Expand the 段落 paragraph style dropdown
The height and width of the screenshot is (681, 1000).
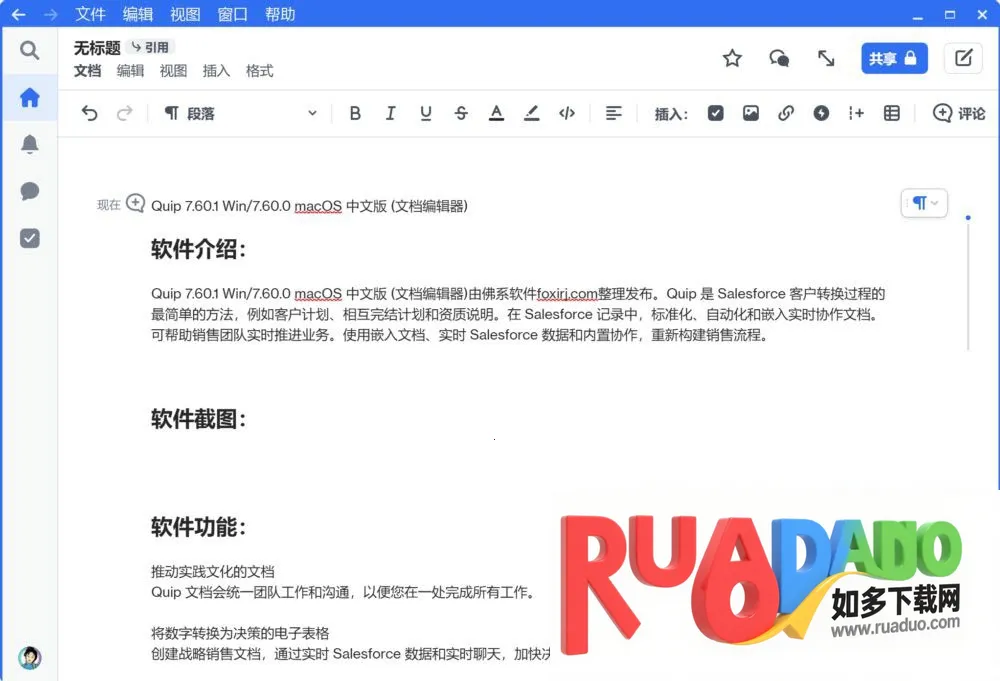tap(240, 113)
